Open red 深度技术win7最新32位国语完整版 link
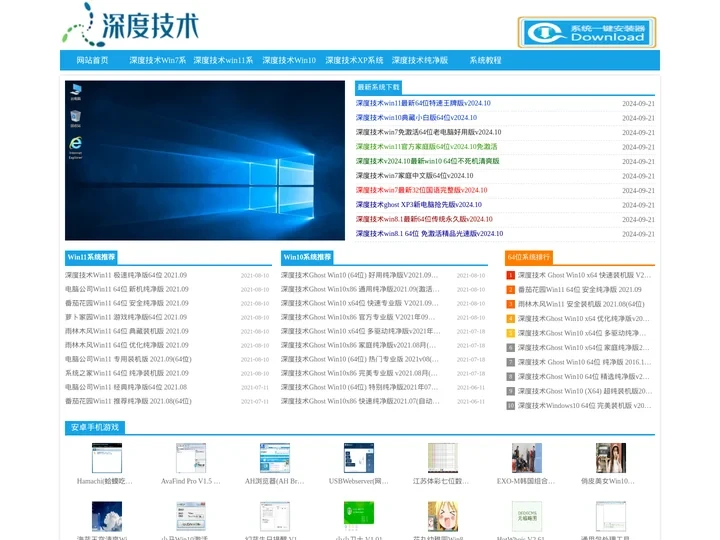This screenshot has width=720, height=540. 421,190
